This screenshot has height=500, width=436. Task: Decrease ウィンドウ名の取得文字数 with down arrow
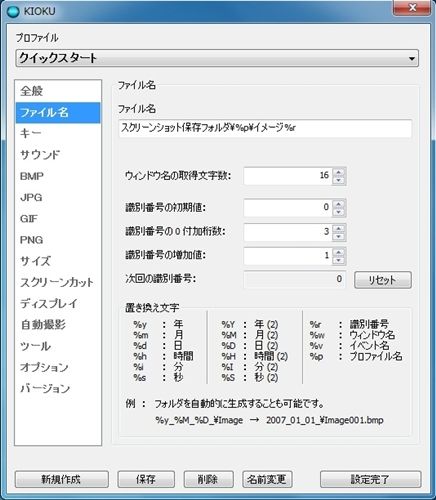coord(339,180)
